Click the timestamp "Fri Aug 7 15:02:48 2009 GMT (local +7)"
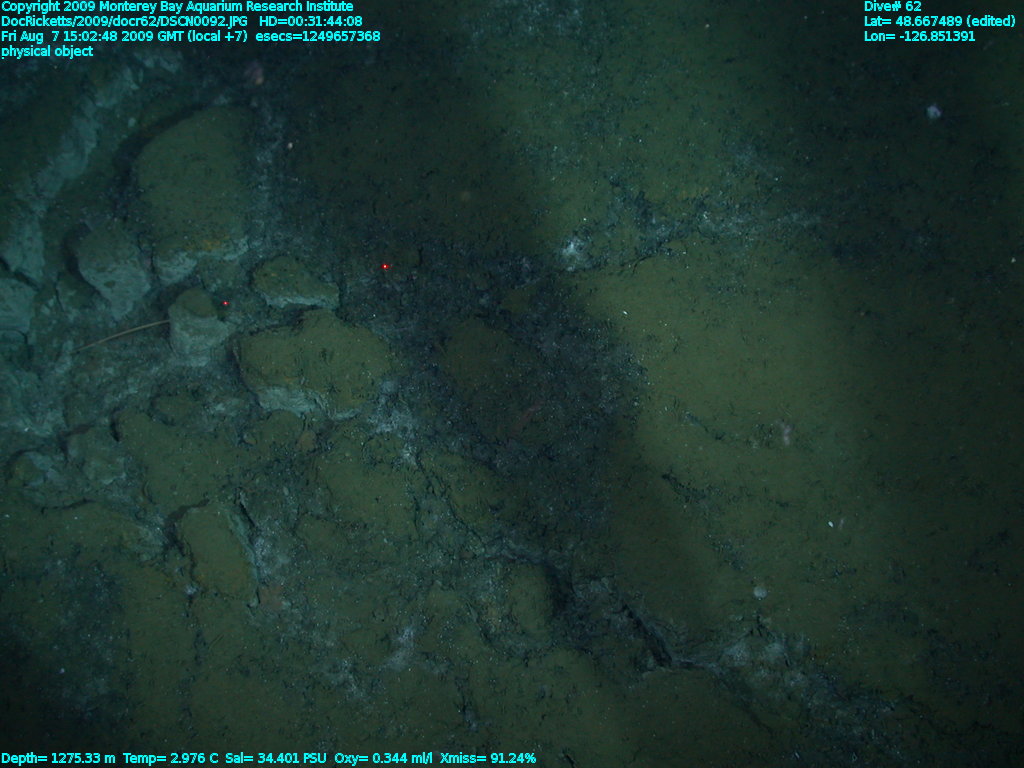 [124, 37]
